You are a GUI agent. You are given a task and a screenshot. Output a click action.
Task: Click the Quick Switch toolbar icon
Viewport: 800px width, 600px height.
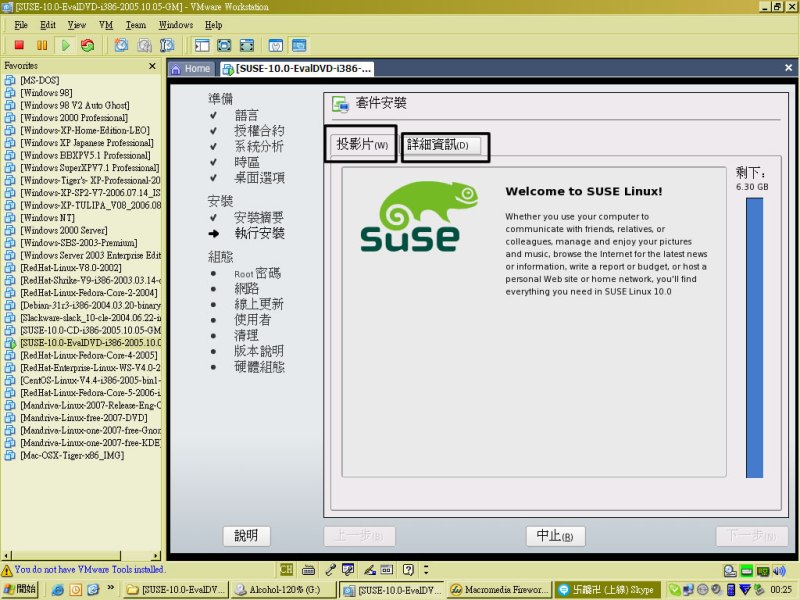tap(247, 45)
